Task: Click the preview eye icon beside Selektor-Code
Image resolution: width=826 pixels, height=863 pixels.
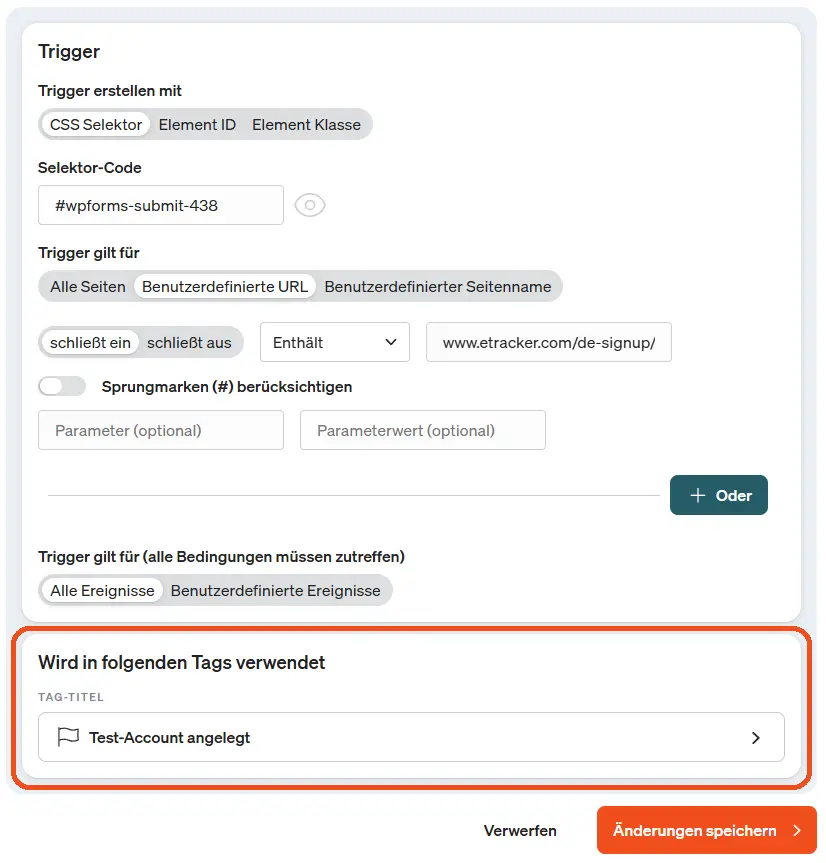Action: pyautogui.click(x=310, y=205)
